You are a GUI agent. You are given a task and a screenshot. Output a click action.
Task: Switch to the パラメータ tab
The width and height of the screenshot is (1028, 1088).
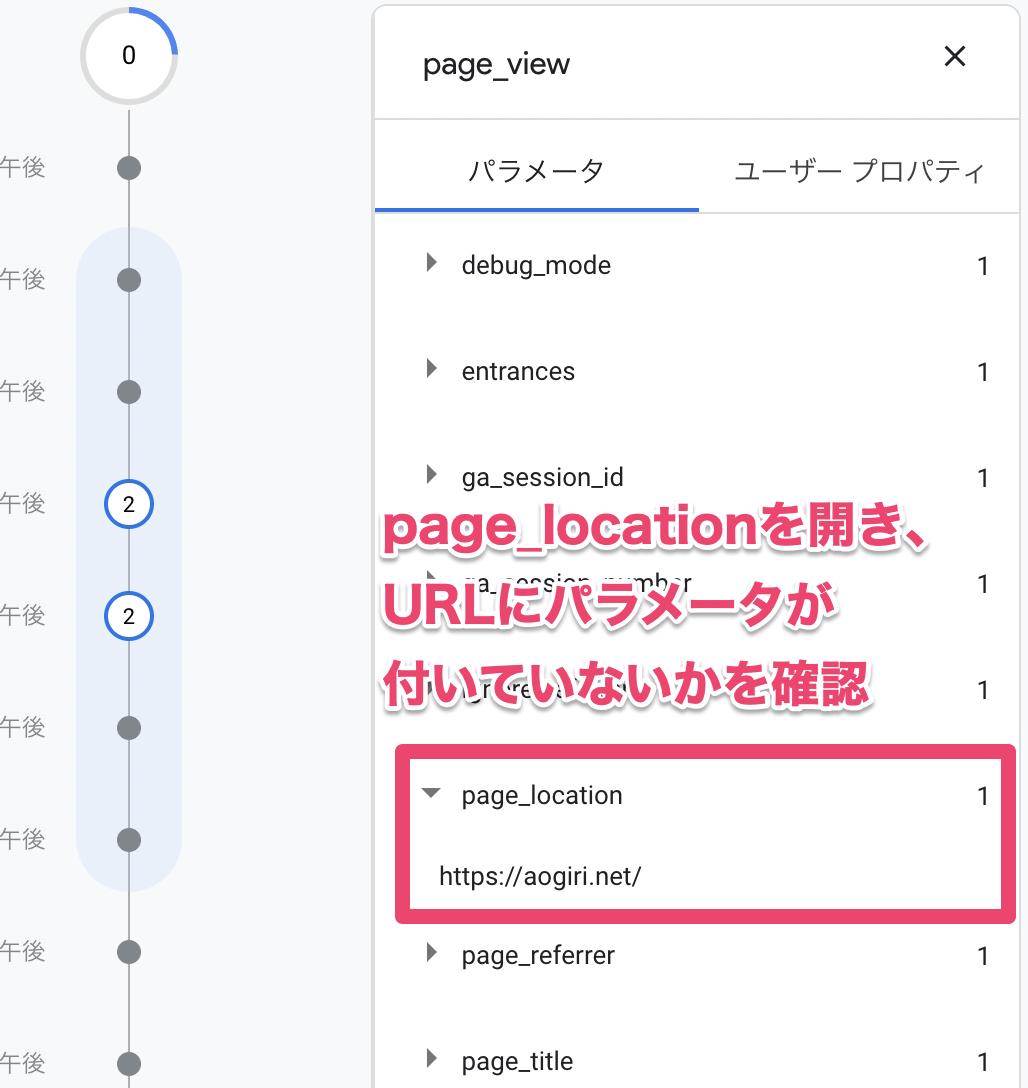[536, 171]
